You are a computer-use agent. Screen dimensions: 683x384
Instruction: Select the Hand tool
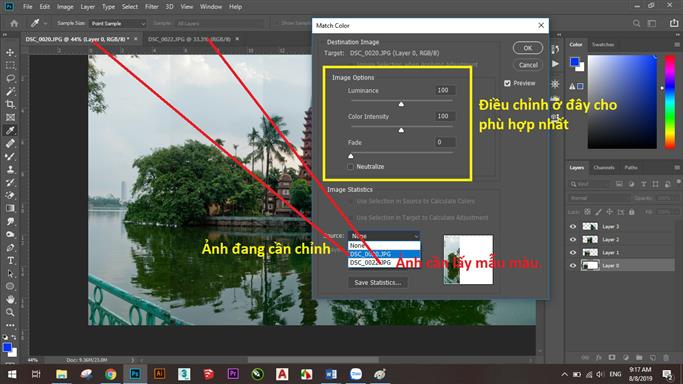coord(10,300)
